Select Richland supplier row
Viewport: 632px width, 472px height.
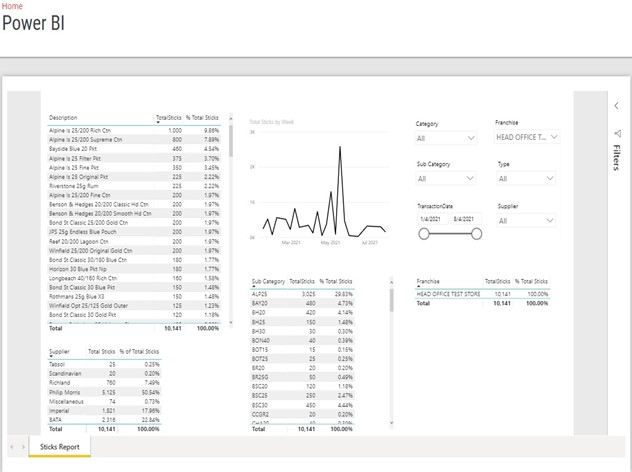click(x=104, y=383)
